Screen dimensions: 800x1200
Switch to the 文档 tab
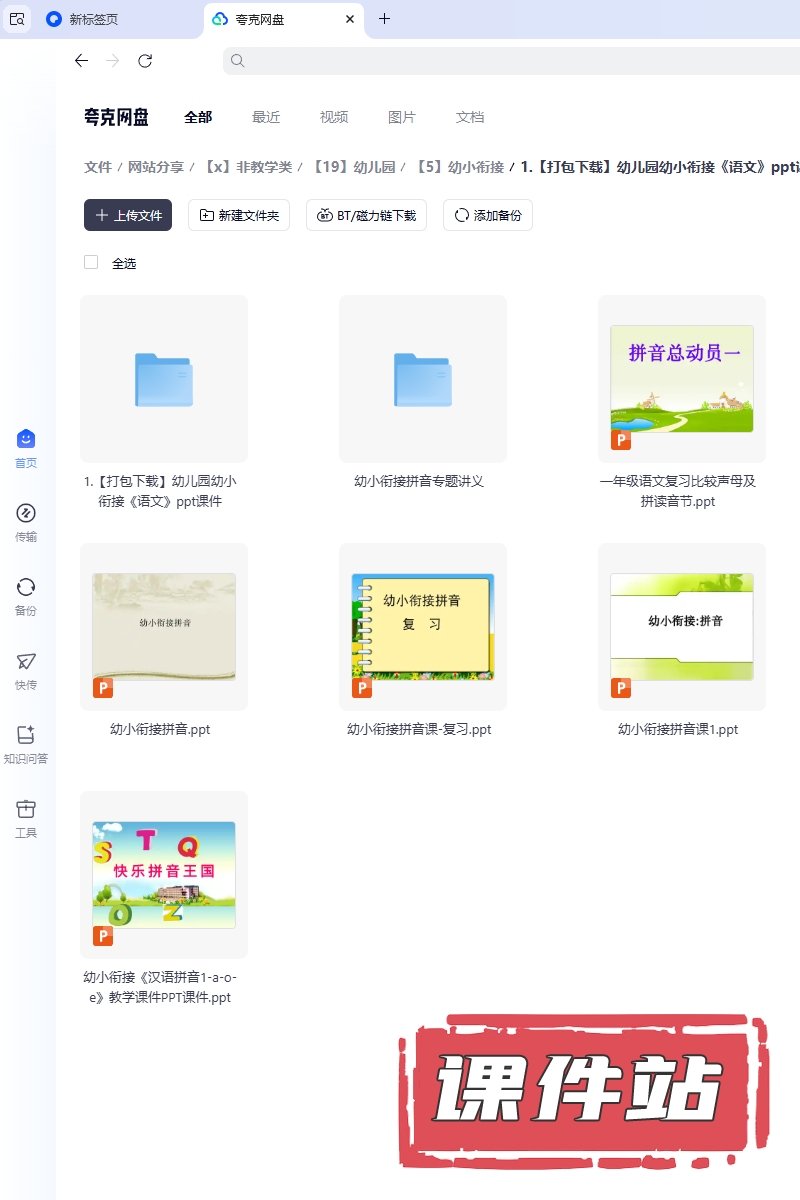click(x=470, y=117)
